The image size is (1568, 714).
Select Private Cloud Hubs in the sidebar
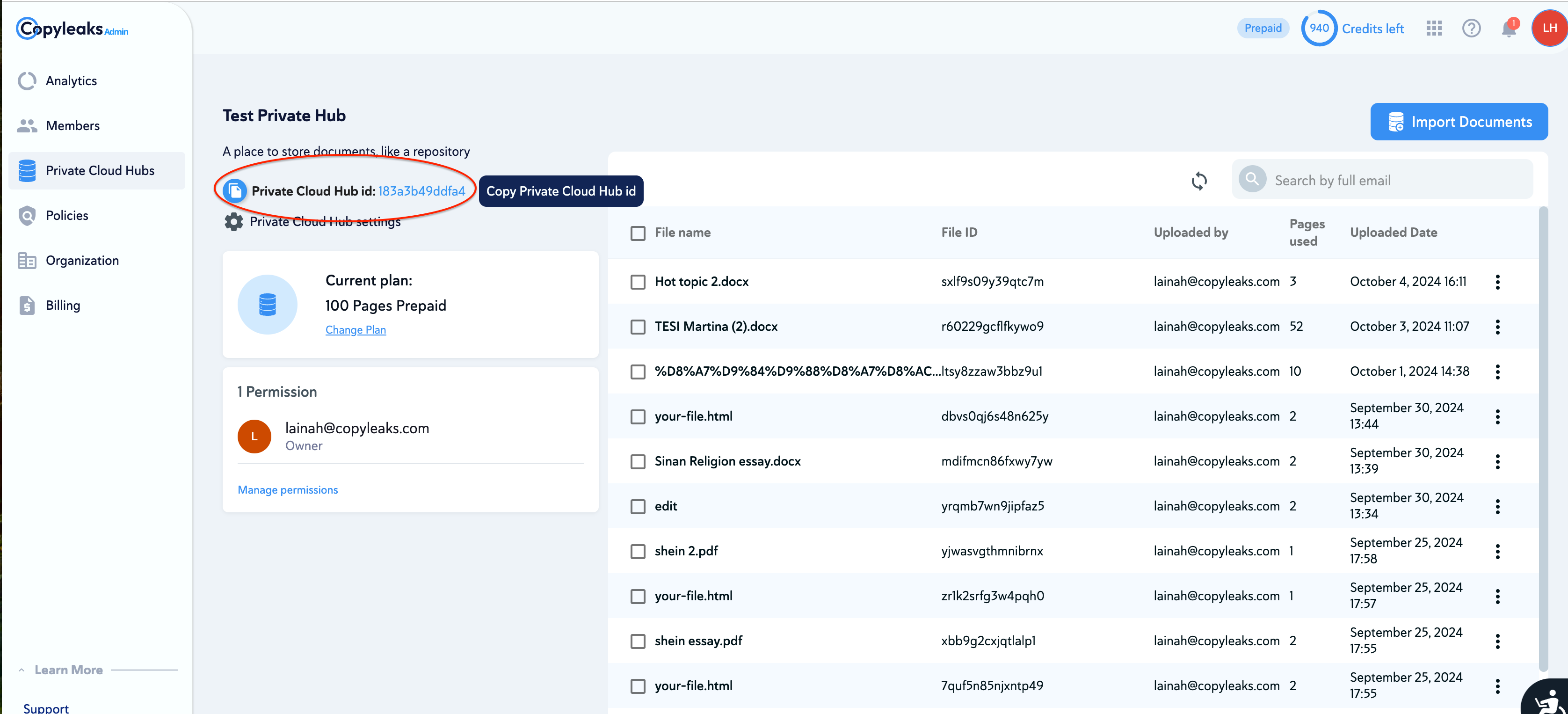point(97,171)
